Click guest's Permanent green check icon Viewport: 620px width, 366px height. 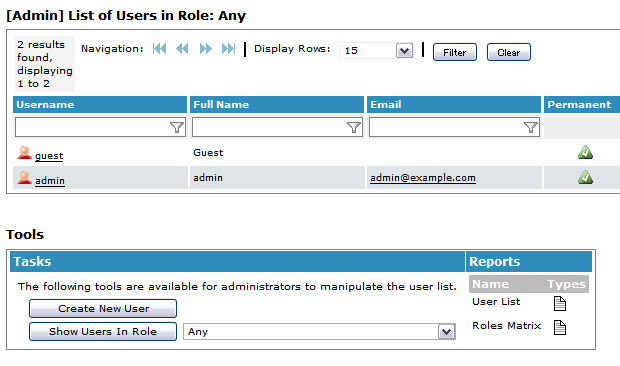pyautogui.click(x=585, y=153)
